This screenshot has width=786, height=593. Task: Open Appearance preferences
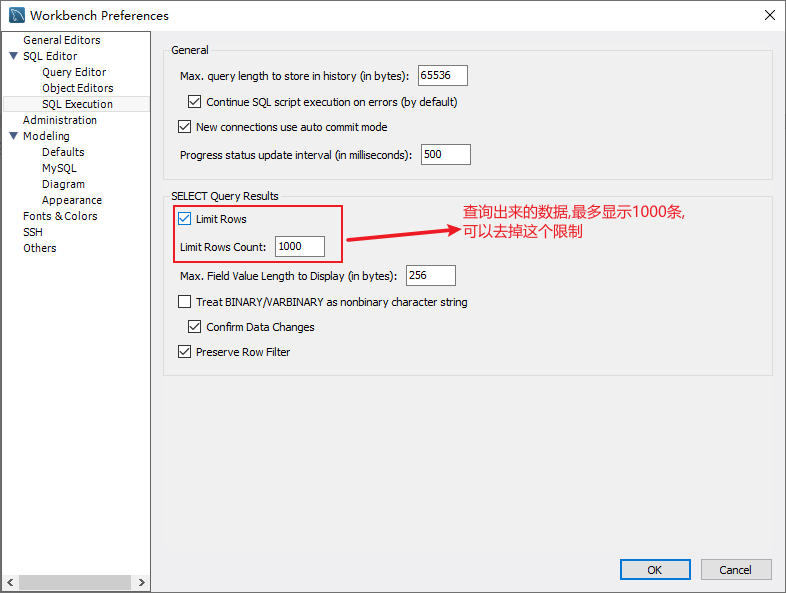pos(72,201)
